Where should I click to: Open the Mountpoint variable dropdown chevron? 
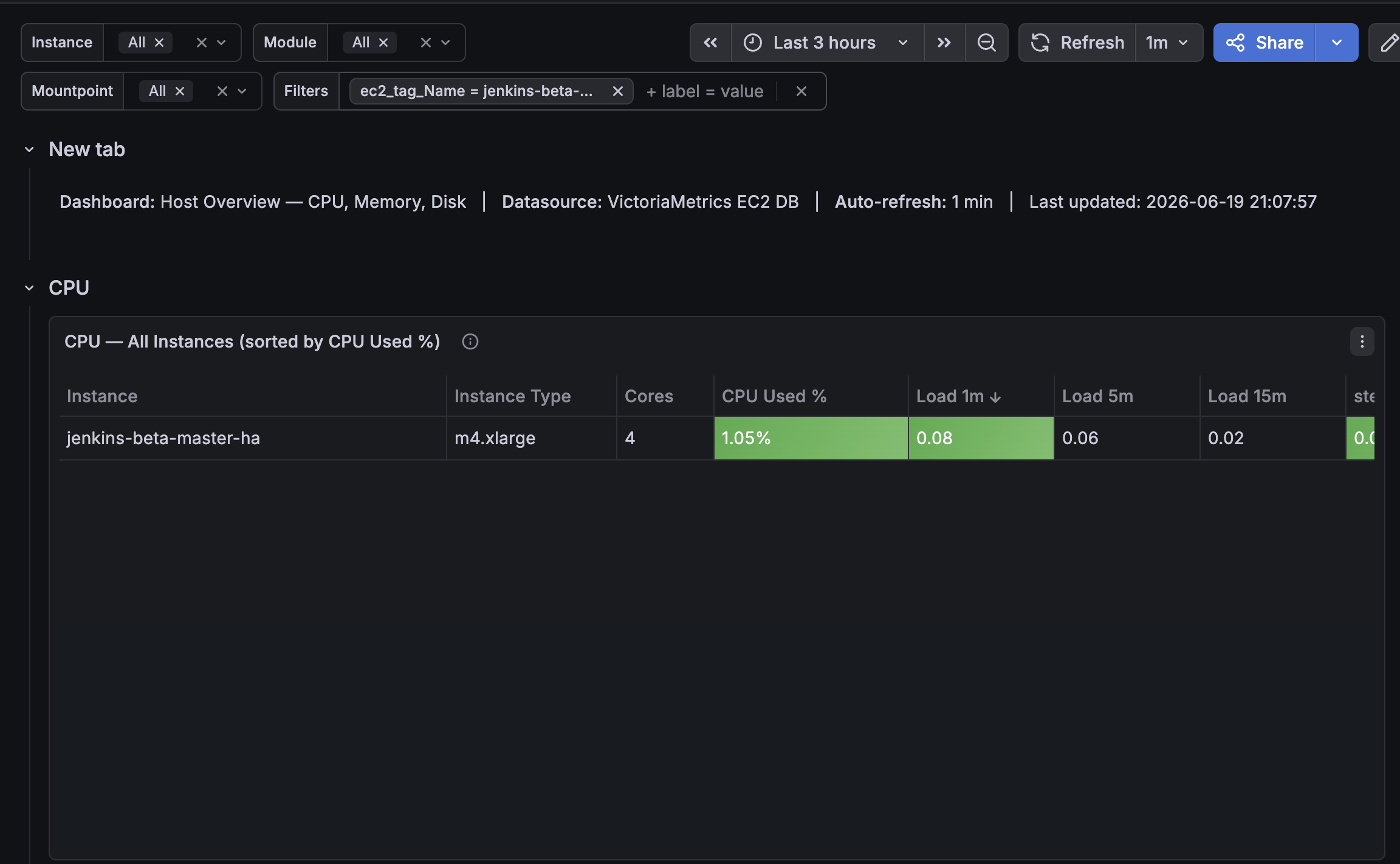[242, 91]
